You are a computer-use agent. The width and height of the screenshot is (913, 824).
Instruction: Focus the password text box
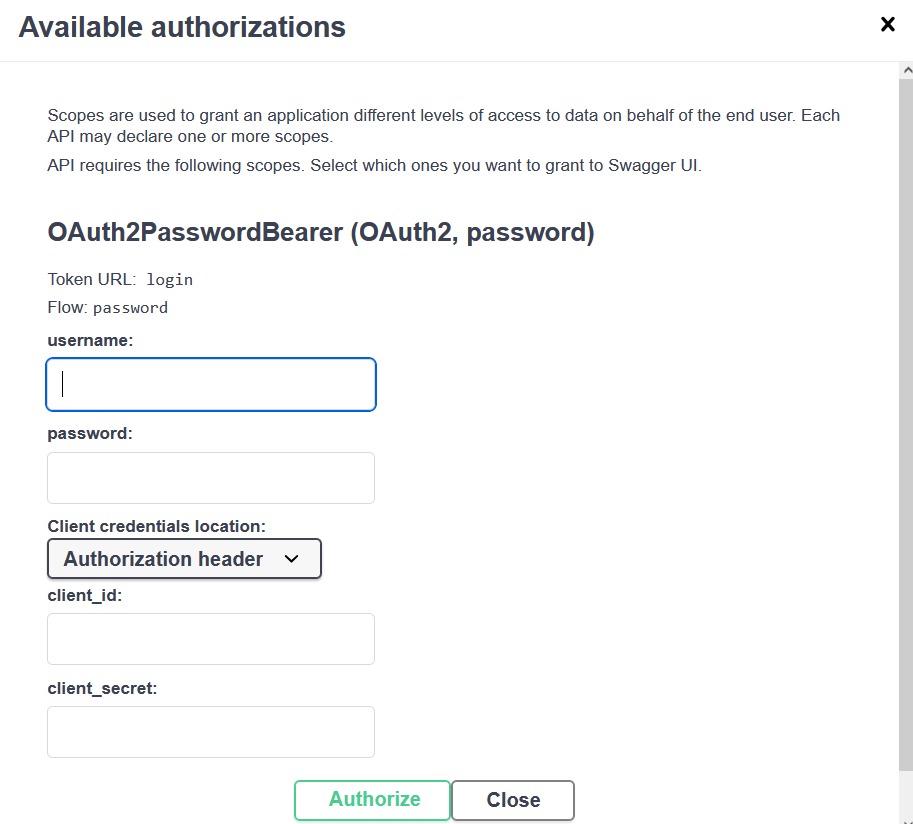click(211, 478)
